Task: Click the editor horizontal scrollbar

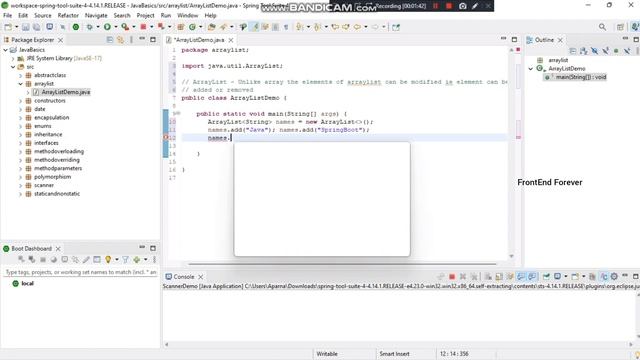Action: click(x=342, y=264)
